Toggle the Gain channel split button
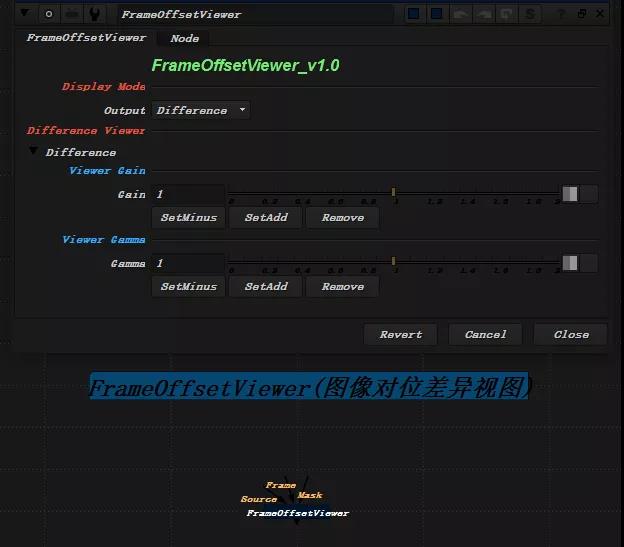Screen dimensions: 624x547 point(570,194)
